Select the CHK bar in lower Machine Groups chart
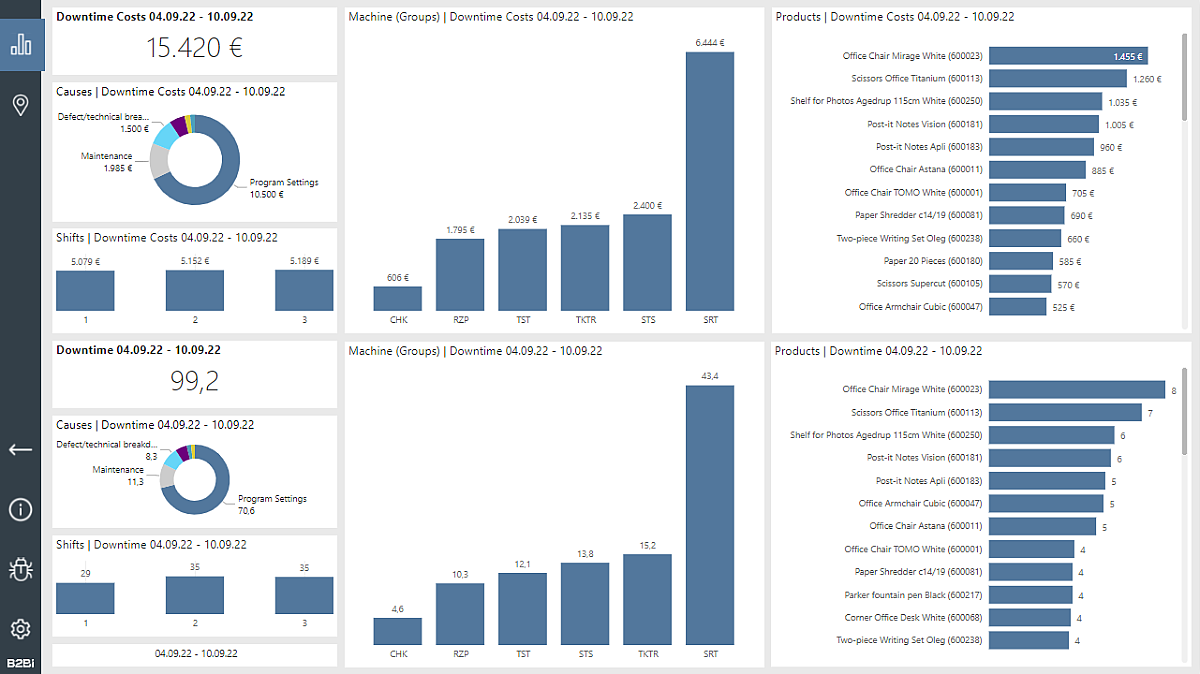This screenshot has width=1200, height=674. [x=397, y=629]
